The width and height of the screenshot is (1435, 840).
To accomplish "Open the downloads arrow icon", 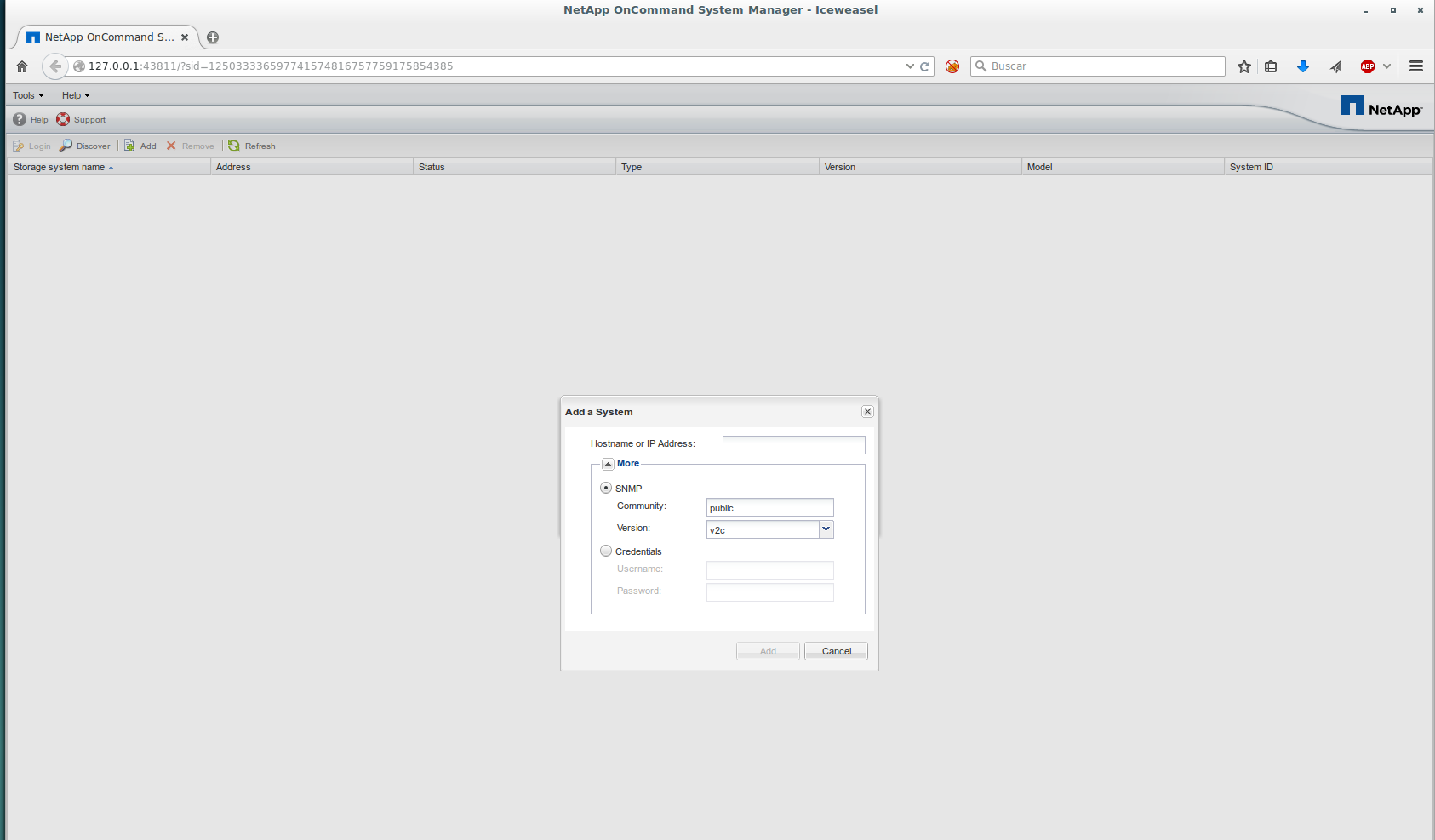I will pyautogui.click(x=1302, y=66).
